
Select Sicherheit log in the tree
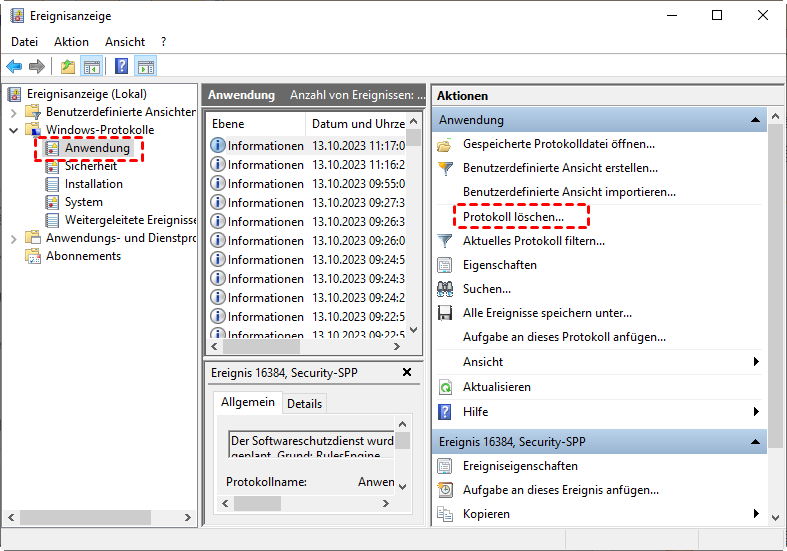(90, 166)
